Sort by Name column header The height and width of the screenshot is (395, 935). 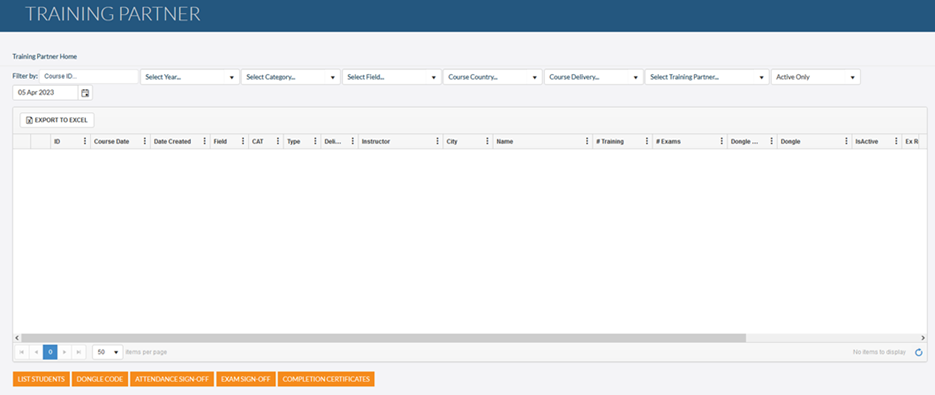point(504,142)
